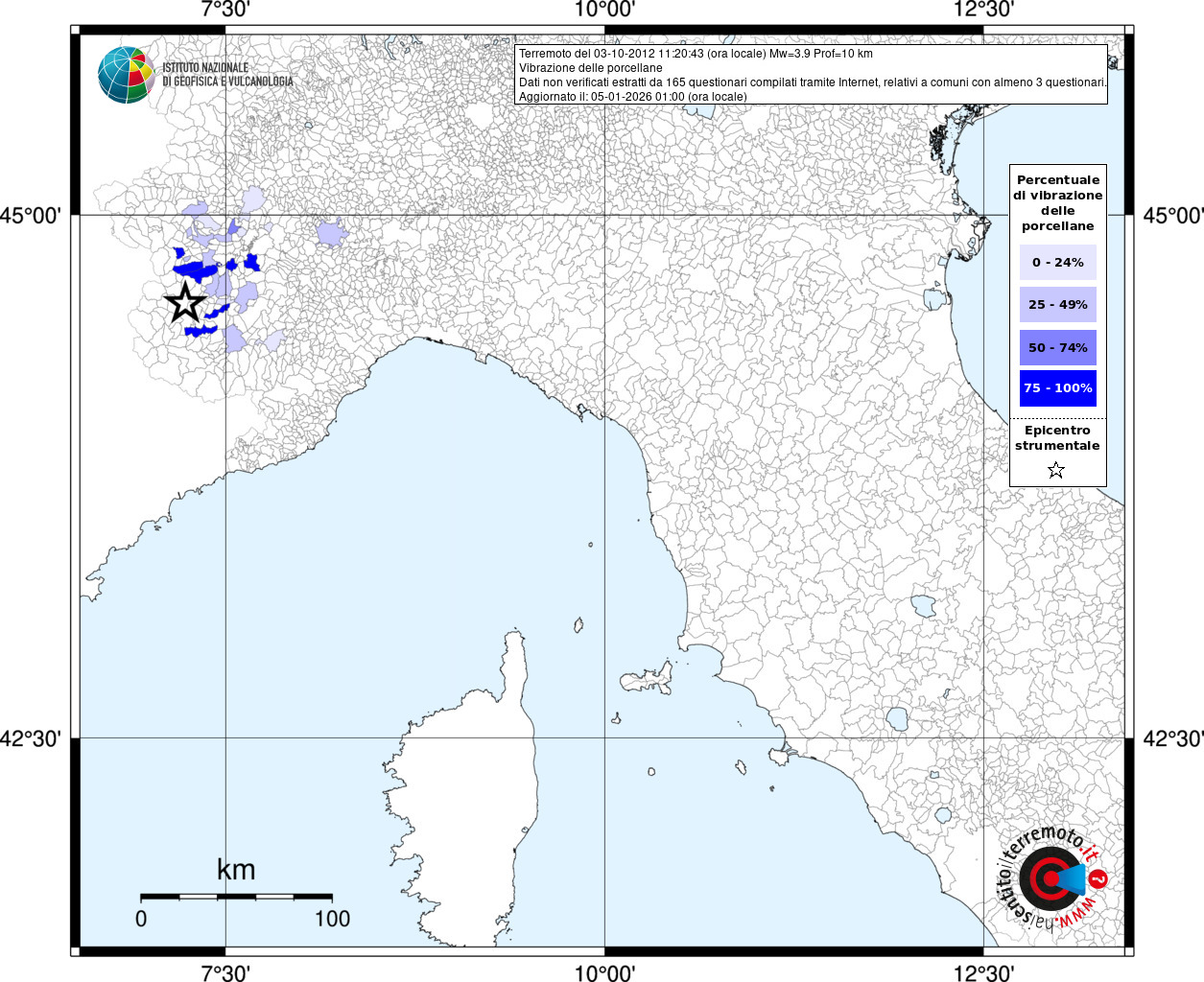The width and height of the screenshot is (1204, 982).
Task: Click bottom axis label 7°30'
Action: click(x=225, y=972)
